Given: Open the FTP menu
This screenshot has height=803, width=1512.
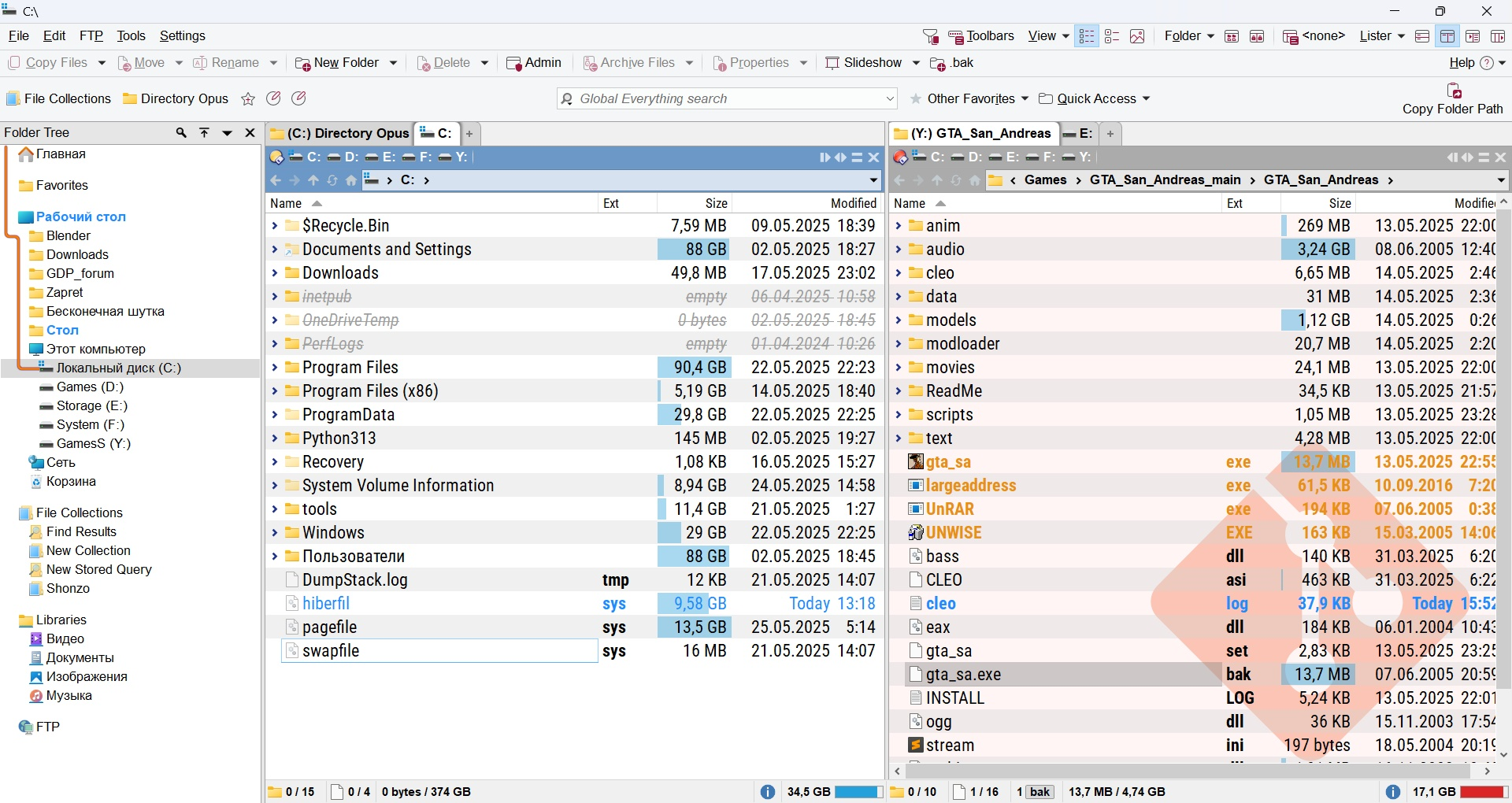Looking at the screenshot, I should coord(91,36).
